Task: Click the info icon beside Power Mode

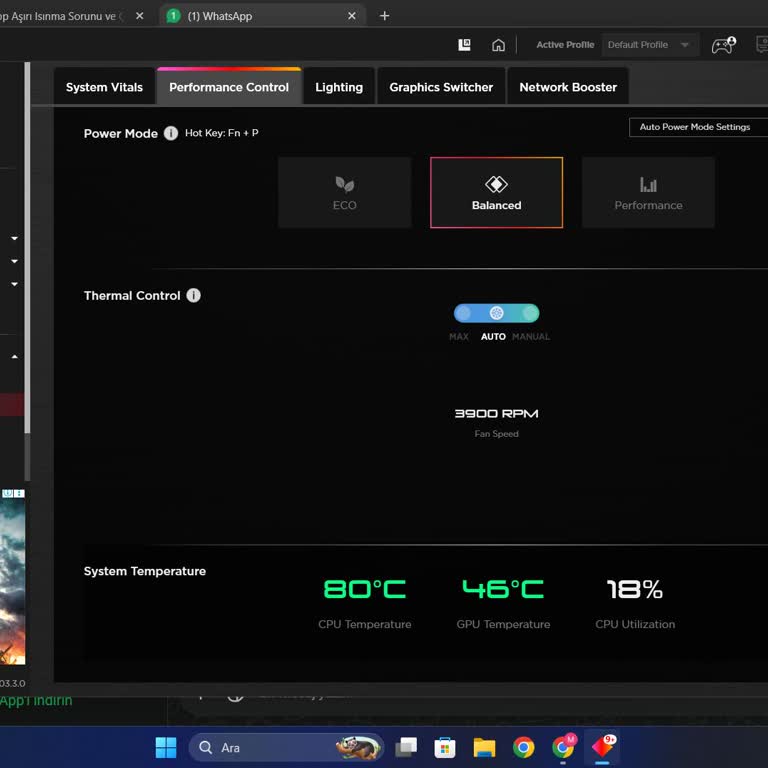Action: (x=171, y=133)
